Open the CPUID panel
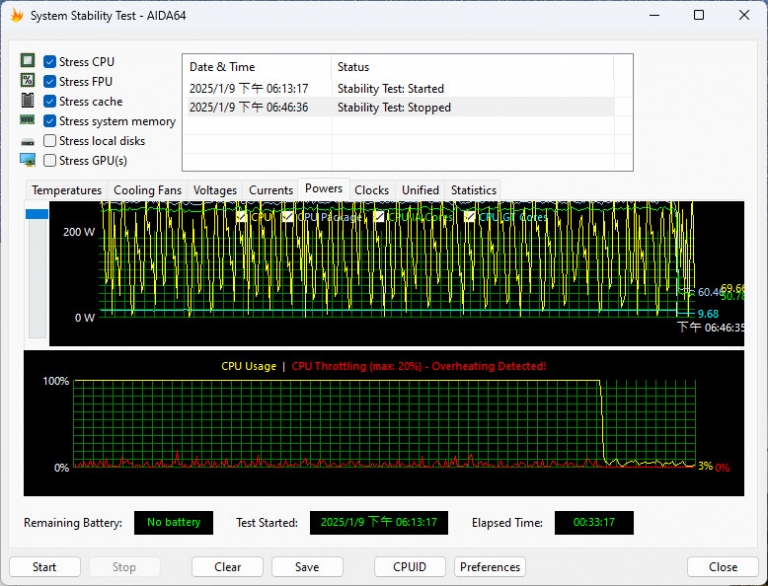The width and height of the screenshot is (768, 586). 410,567
